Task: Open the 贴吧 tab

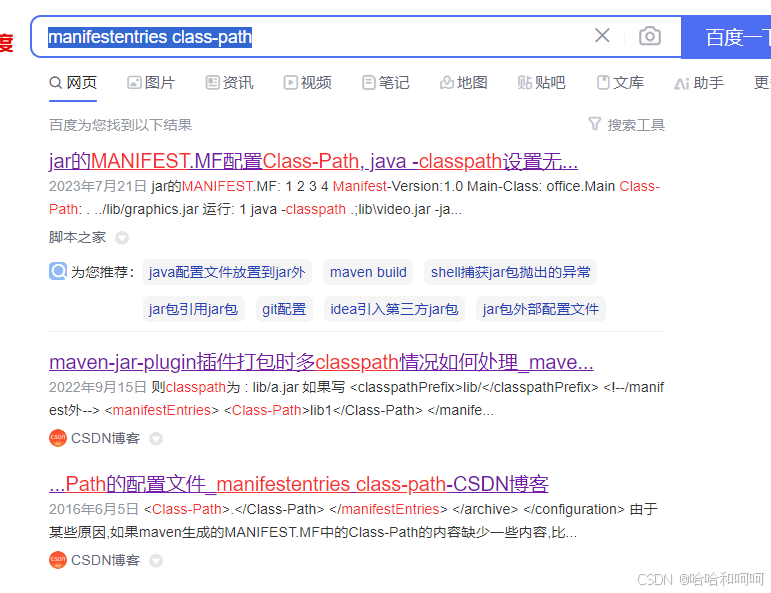Action: [x=541, y=83]
